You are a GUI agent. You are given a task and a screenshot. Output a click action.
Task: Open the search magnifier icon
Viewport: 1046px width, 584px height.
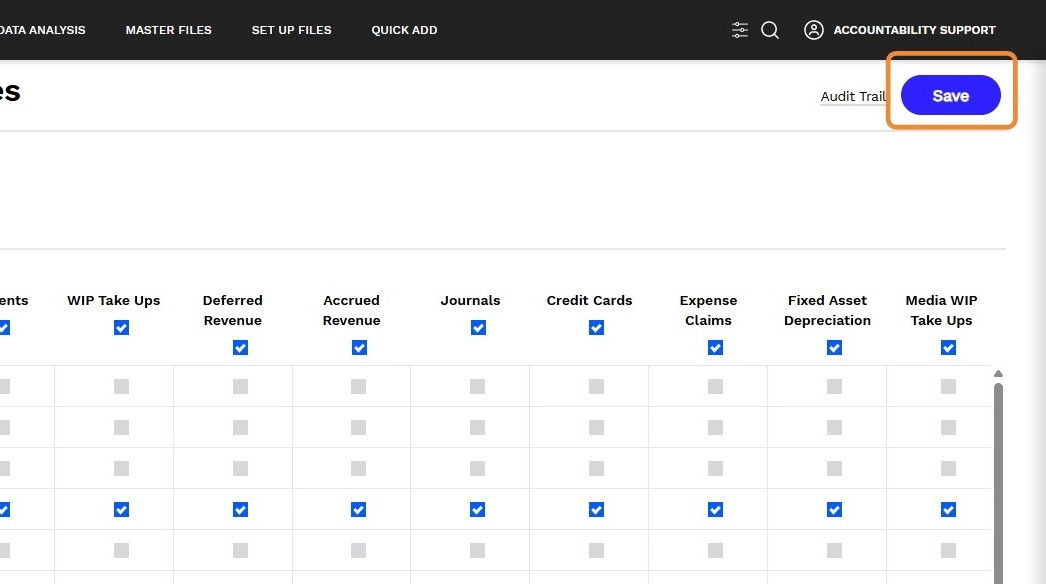click(770, 30)
